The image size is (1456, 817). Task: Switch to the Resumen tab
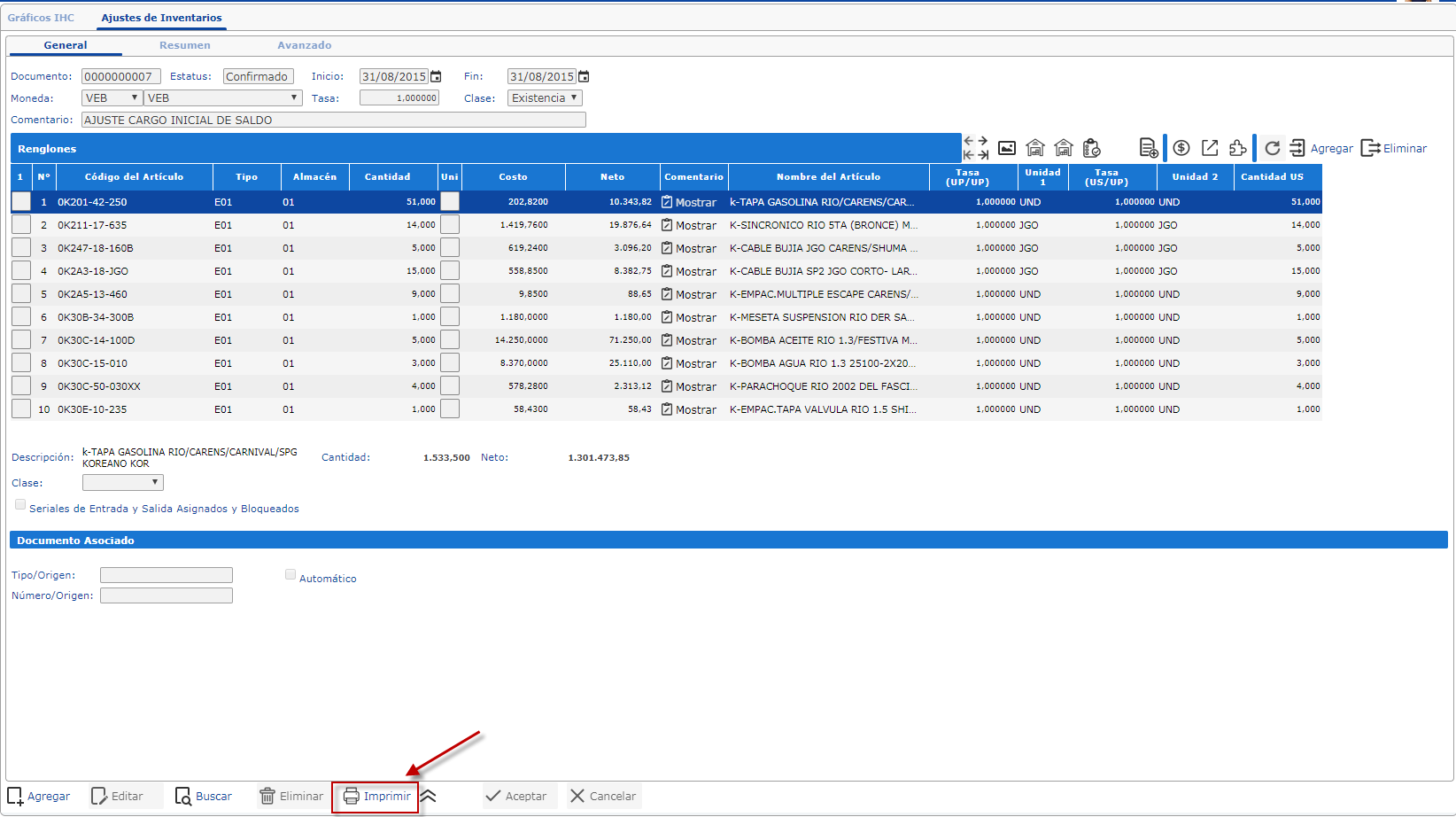(184, 45)
